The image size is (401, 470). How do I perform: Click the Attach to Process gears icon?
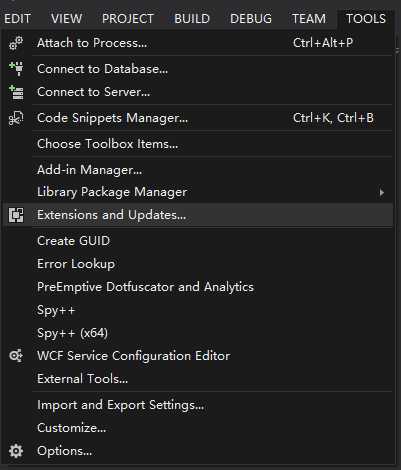[x=16, y=43]
